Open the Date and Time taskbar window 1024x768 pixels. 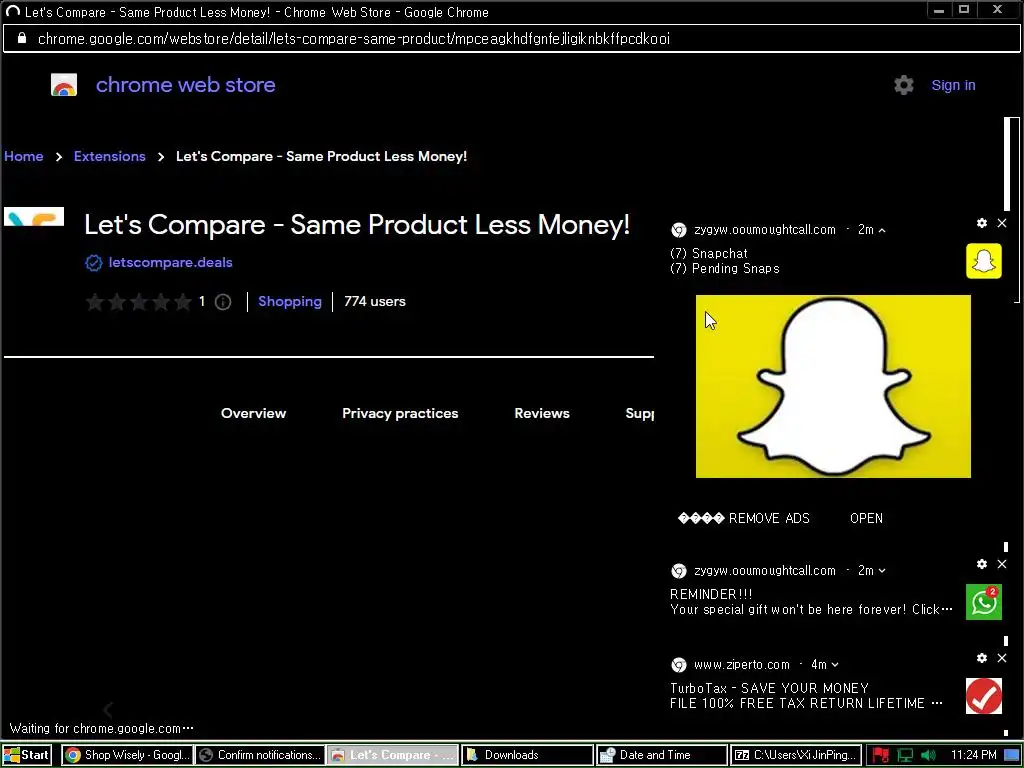662,755
